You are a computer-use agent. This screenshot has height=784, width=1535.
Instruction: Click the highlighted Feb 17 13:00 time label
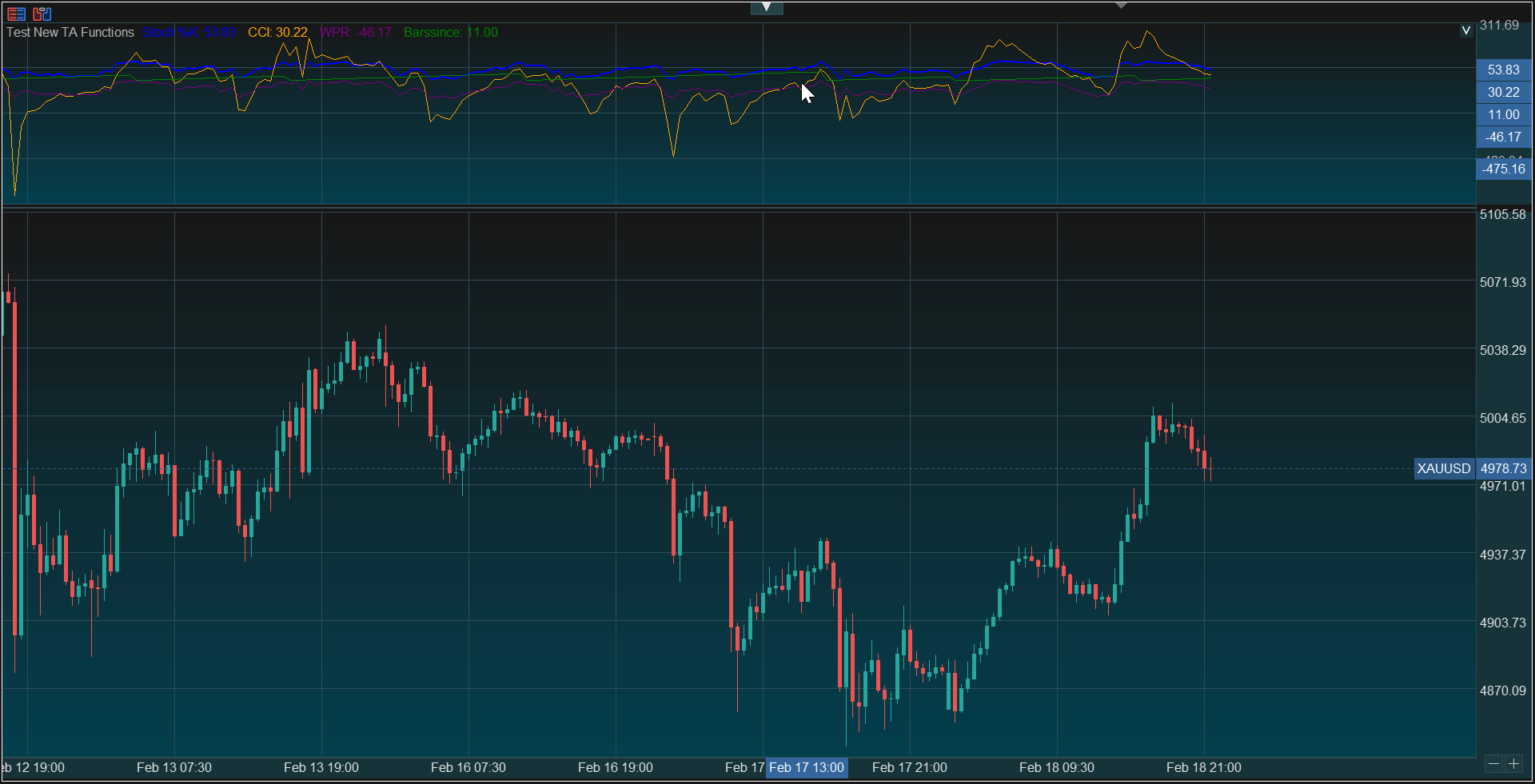point(806,767)
